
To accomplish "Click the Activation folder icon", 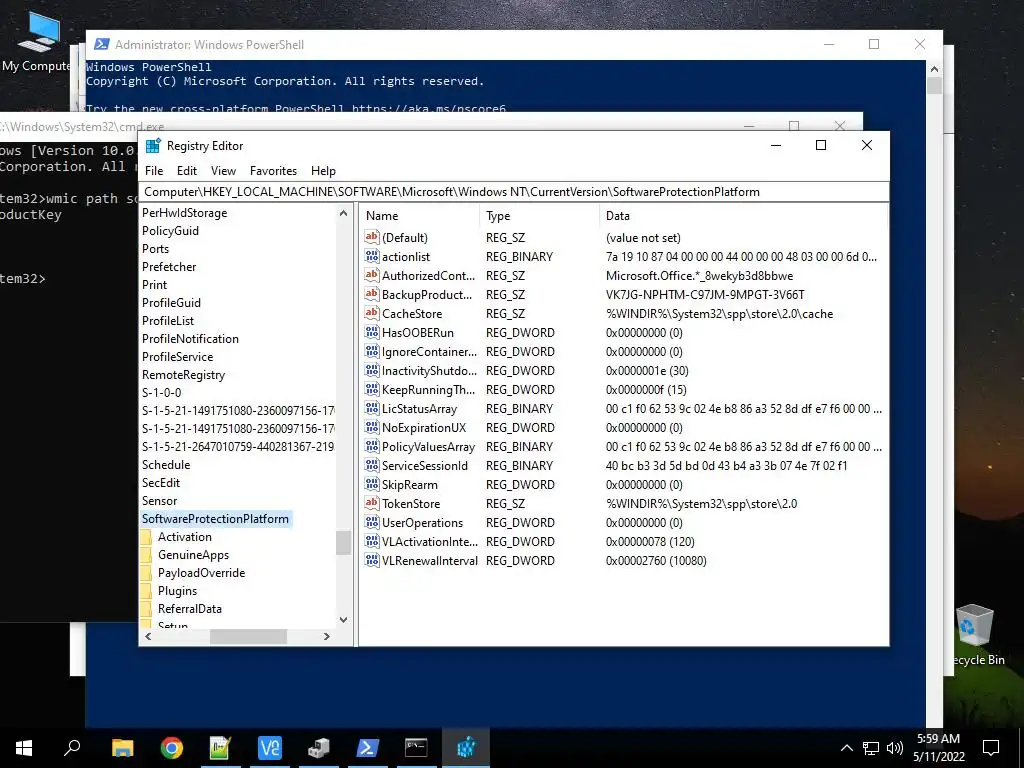I will tap(147, 537).
